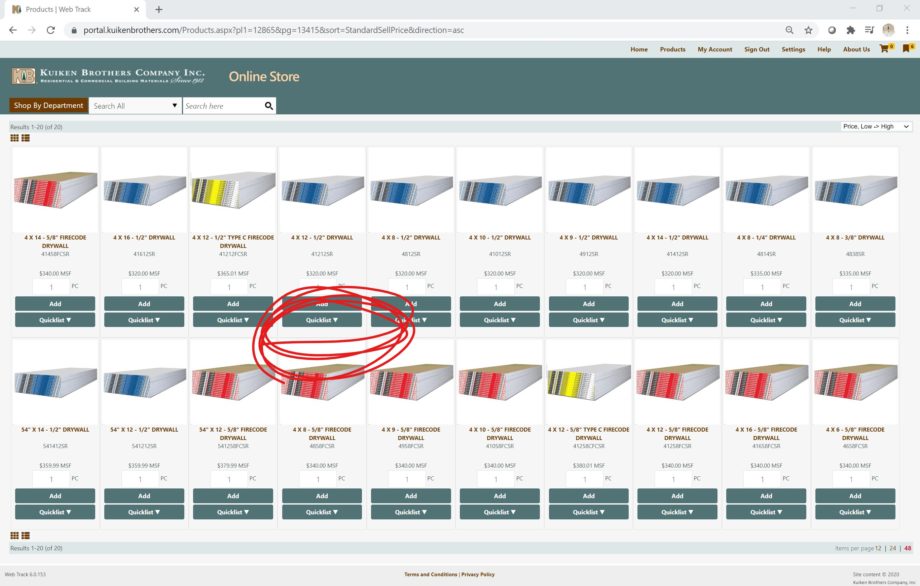Open the browser media control icon
Viewport: 920px width, 586px height.
pyautogui.click(x=870, y=30)
